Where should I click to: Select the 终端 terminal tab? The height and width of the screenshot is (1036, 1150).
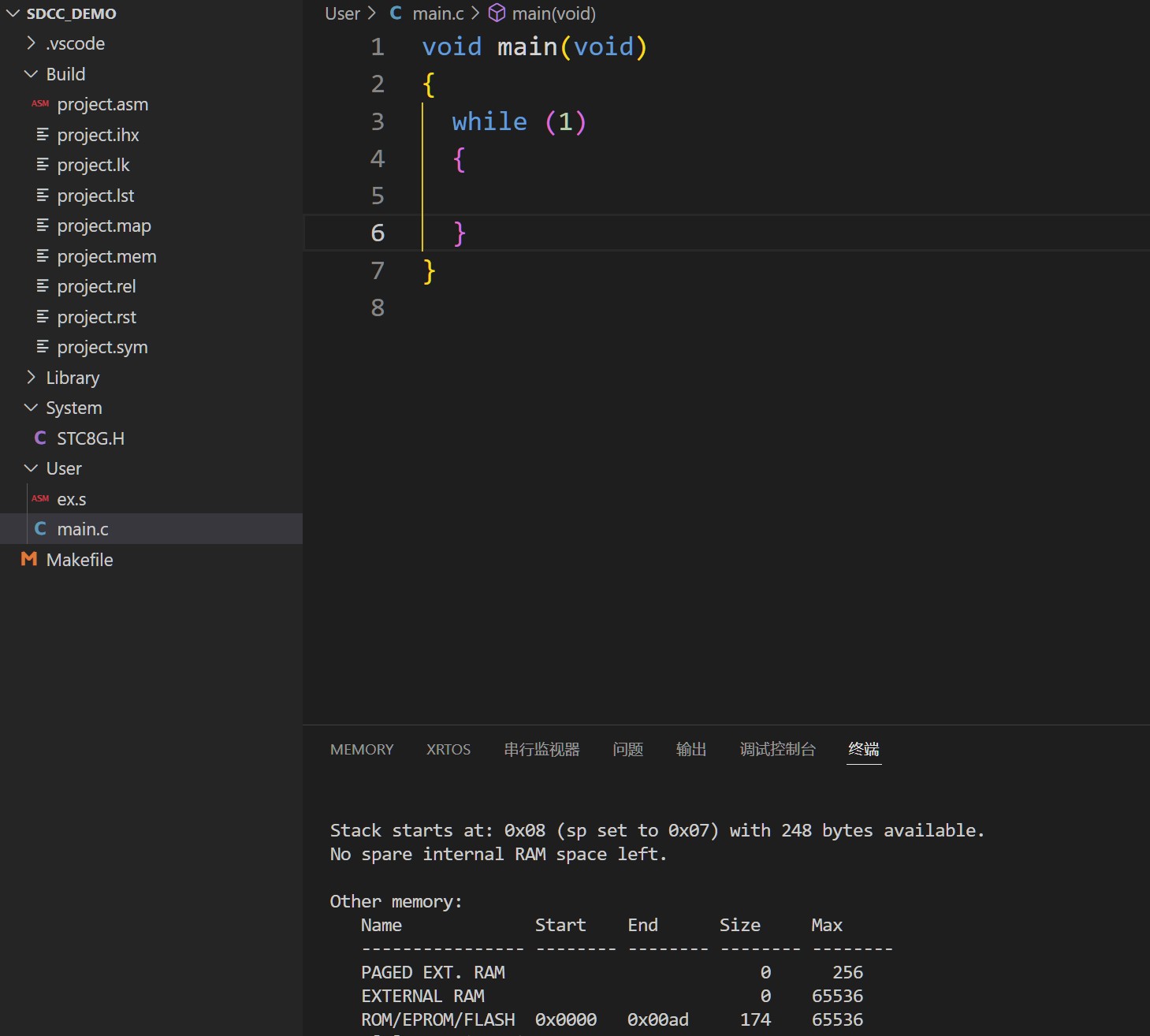[x=864, y=750]
